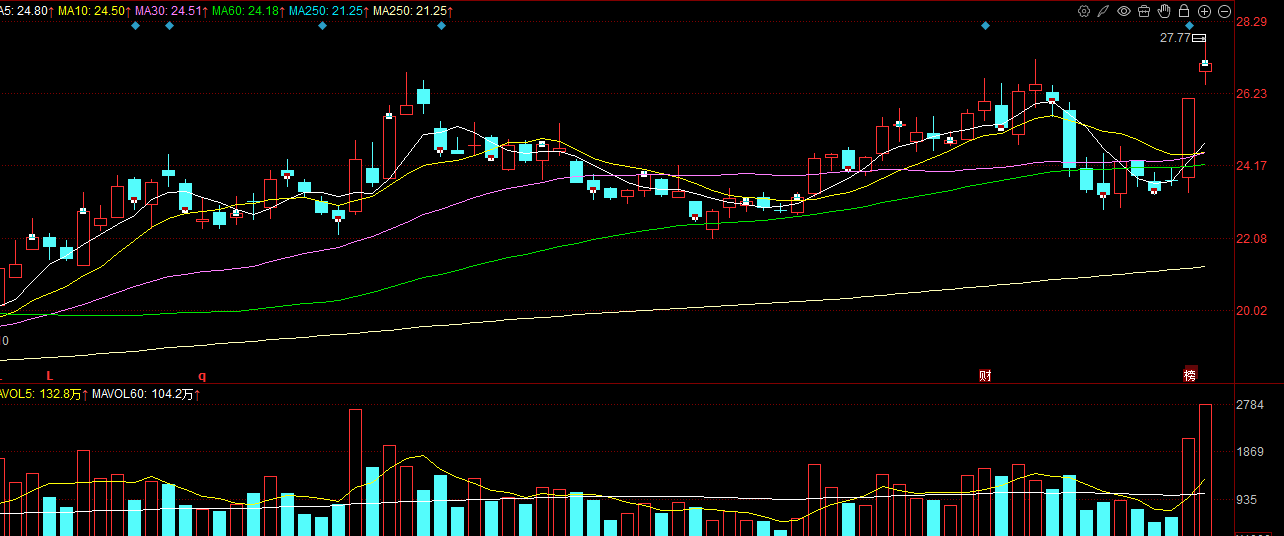Image resolution: width=1284 pixels, height=536 pixels.
Task: Select the cyan MA250: 21.25 label
Action: (x=328, y=11)
